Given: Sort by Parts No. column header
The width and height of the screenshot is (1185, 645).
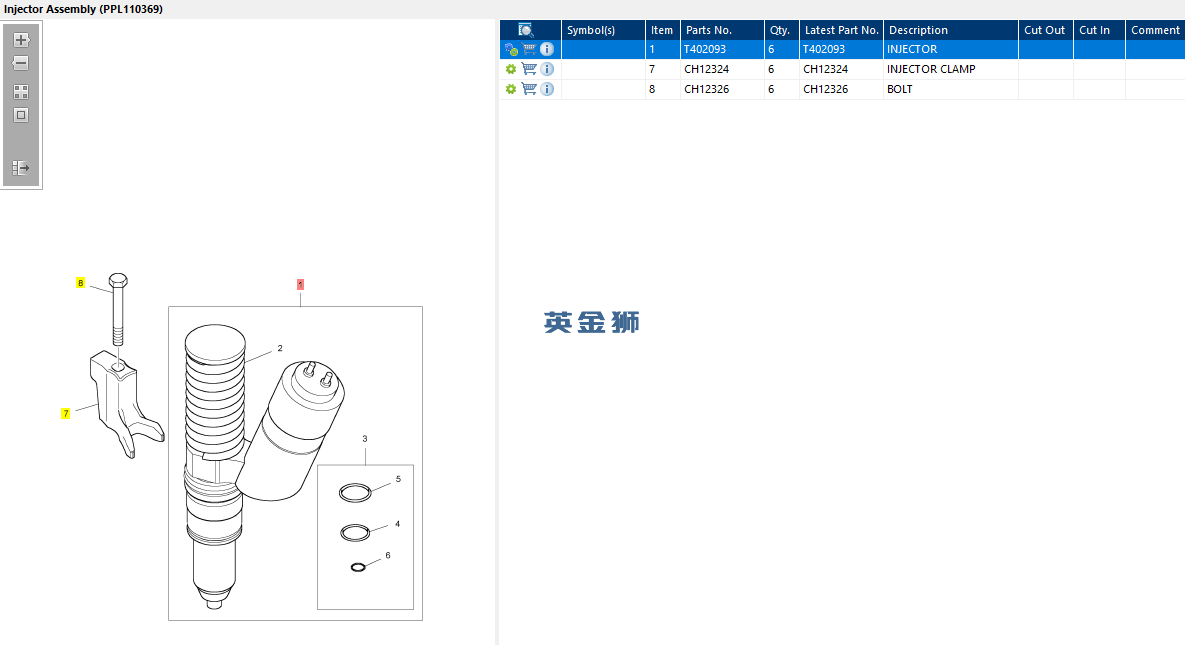Looking at the screenshot, I should tap(722, 30).
